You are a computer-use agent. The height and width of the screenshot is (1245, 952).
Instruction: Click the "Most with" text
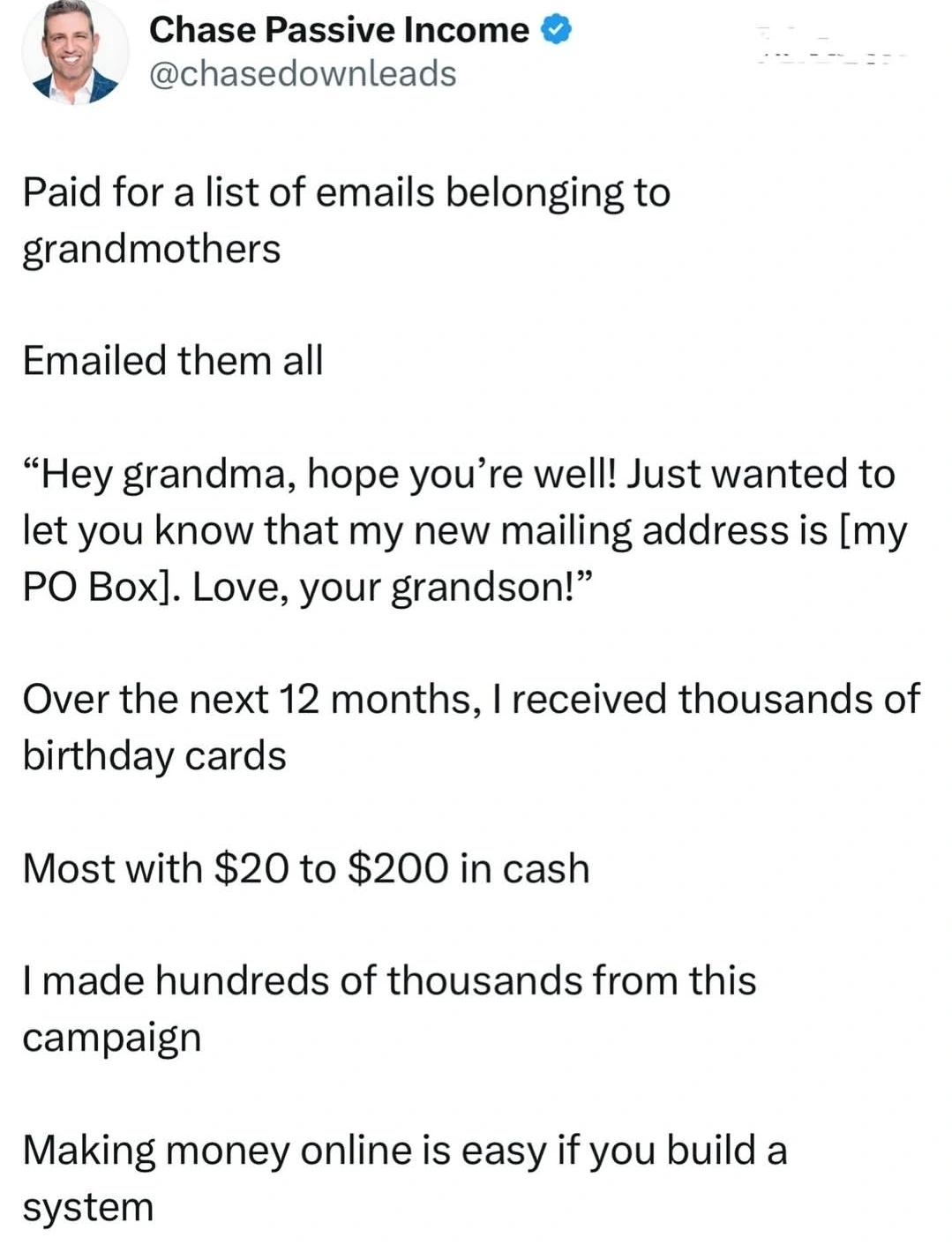coord(112,868)
